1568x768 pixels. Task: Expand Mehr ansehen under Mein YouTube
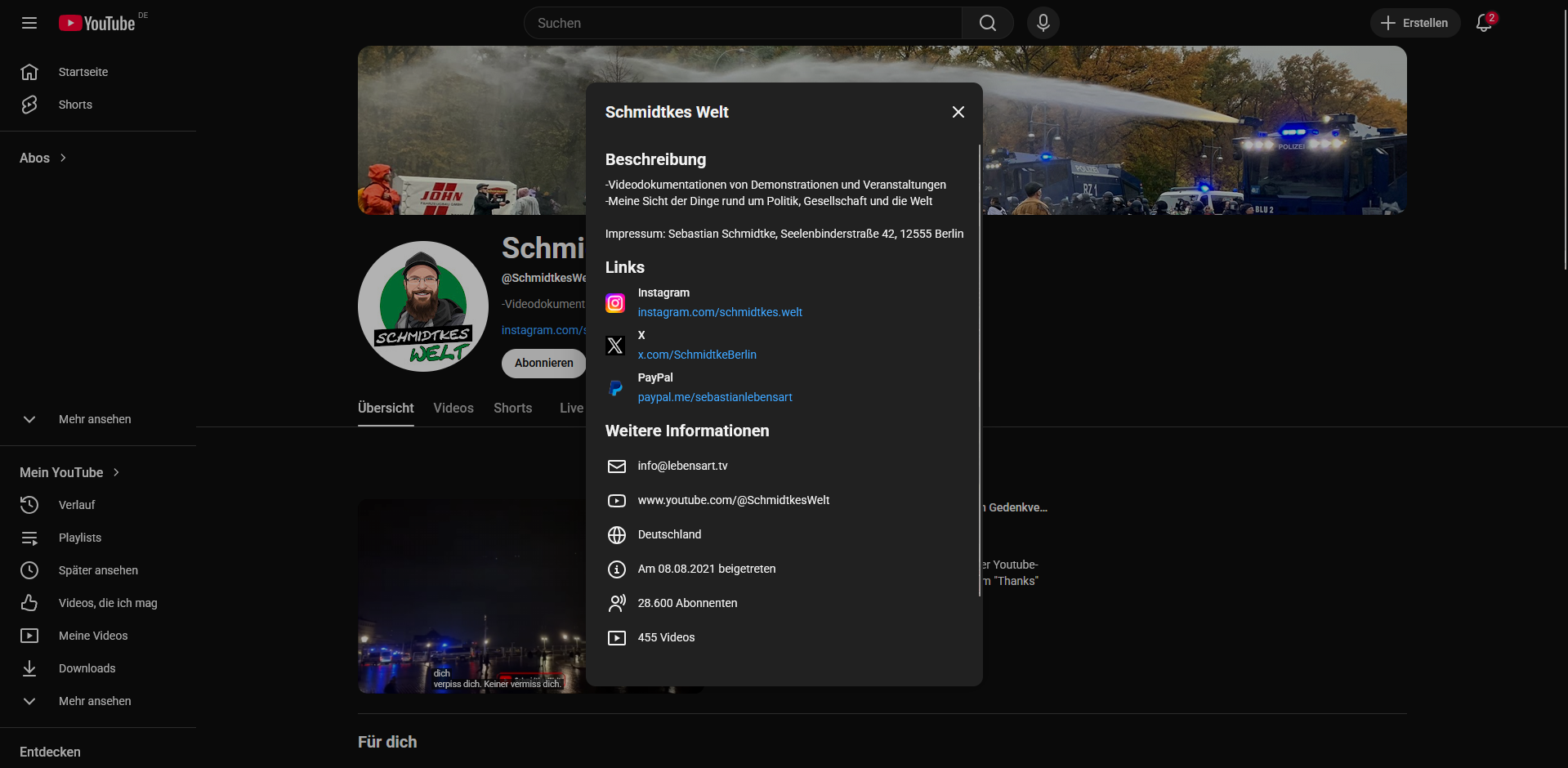(94, 701)
